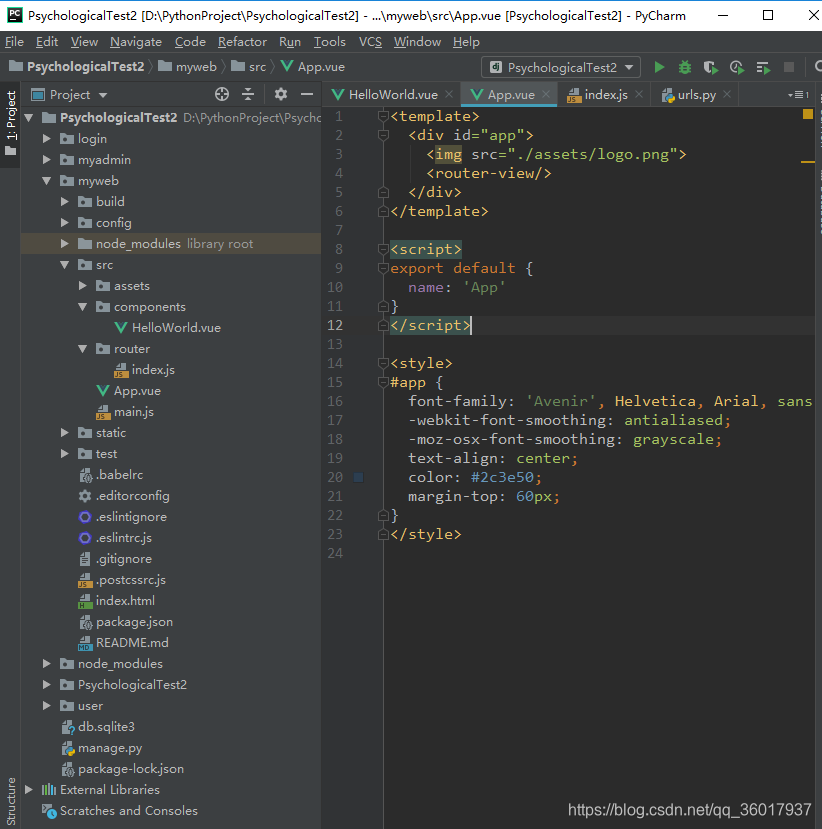Close the urls.py editor tab
This screenshot has width=822, height=829.
[x=727, y=94]
